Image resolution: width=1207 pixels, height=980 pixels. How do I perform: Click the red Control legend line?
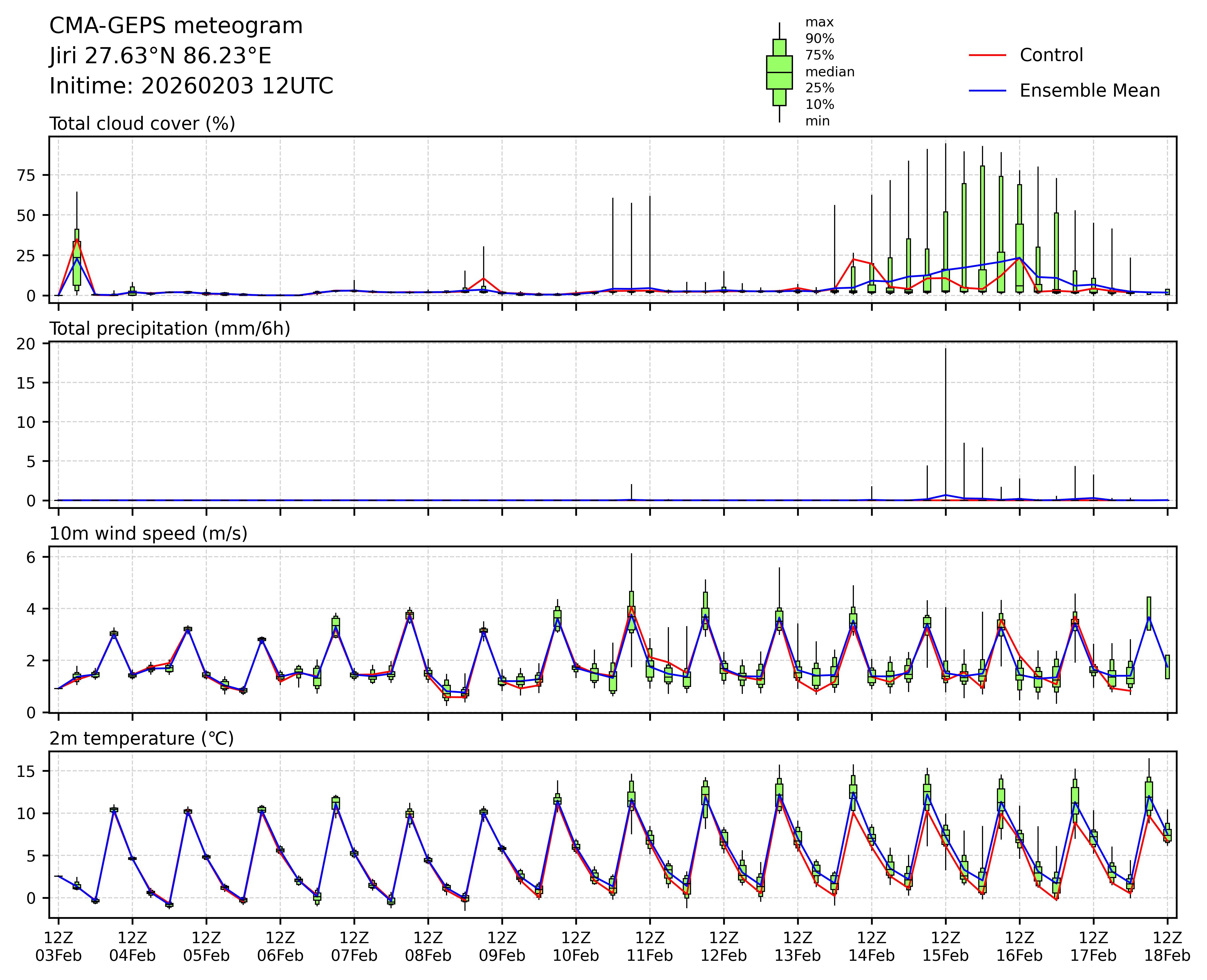[x=987, y=55]
